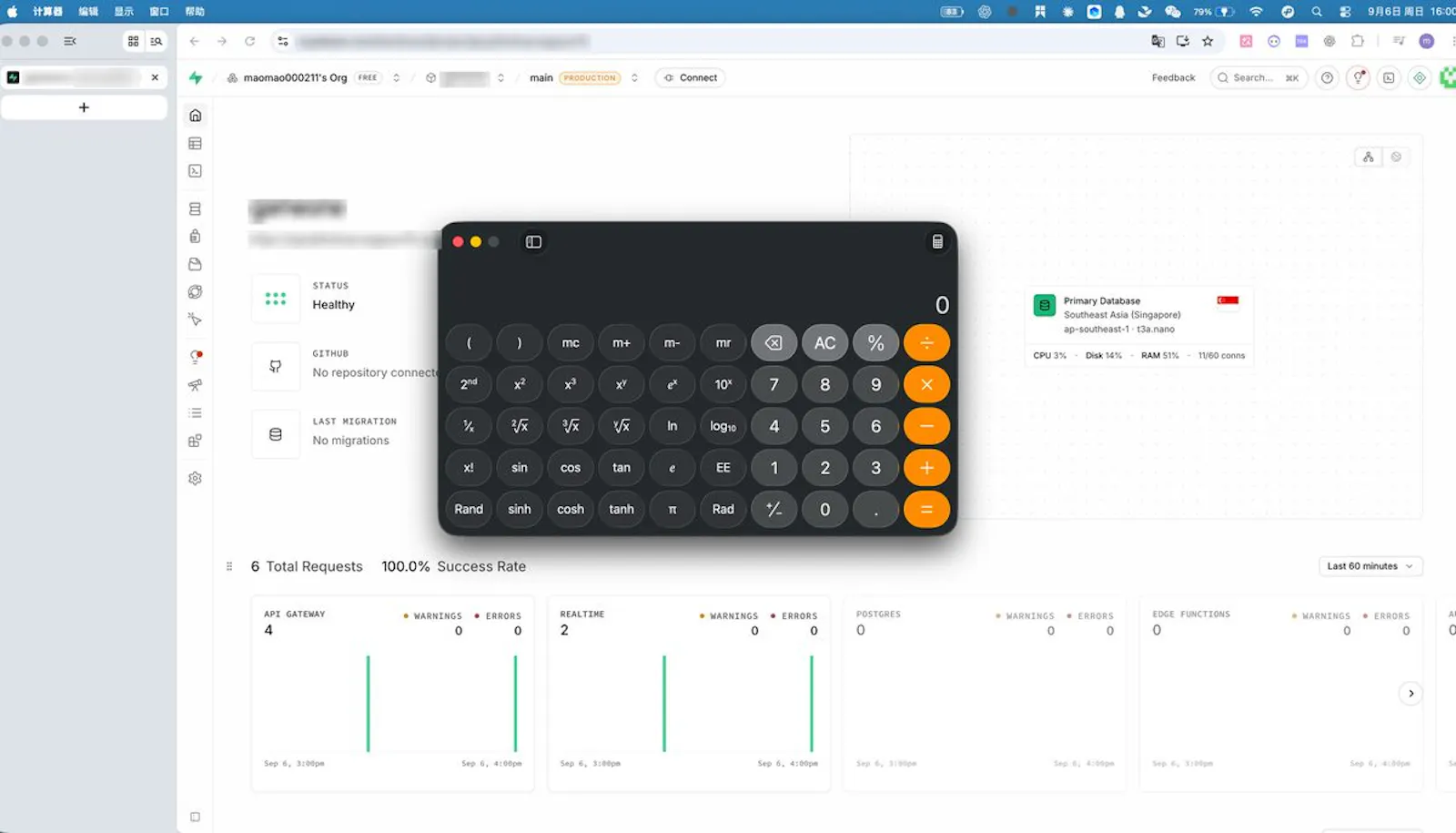
Task: Click the next chevron on usage cards
Action: pos(1410,694)
